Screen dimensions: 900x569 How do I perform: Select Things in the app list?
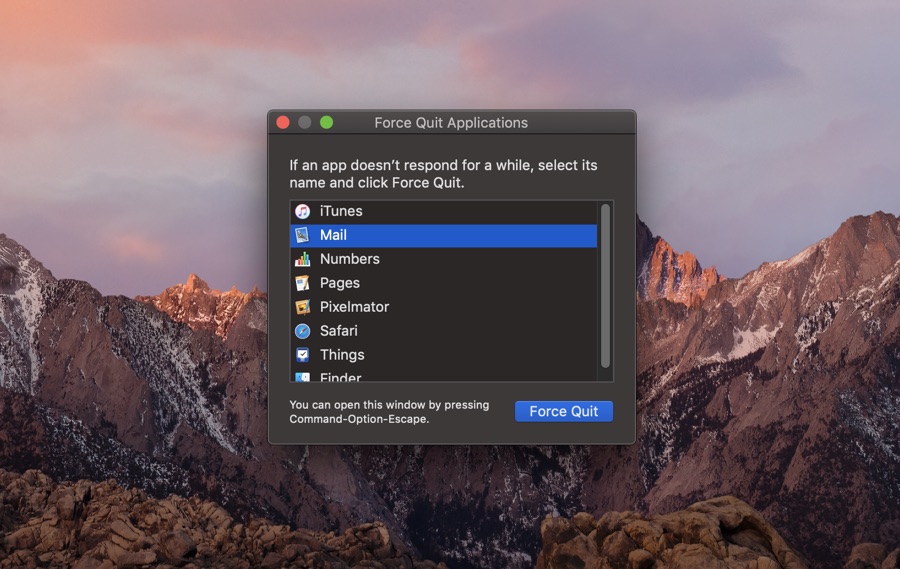coord(444,355)
